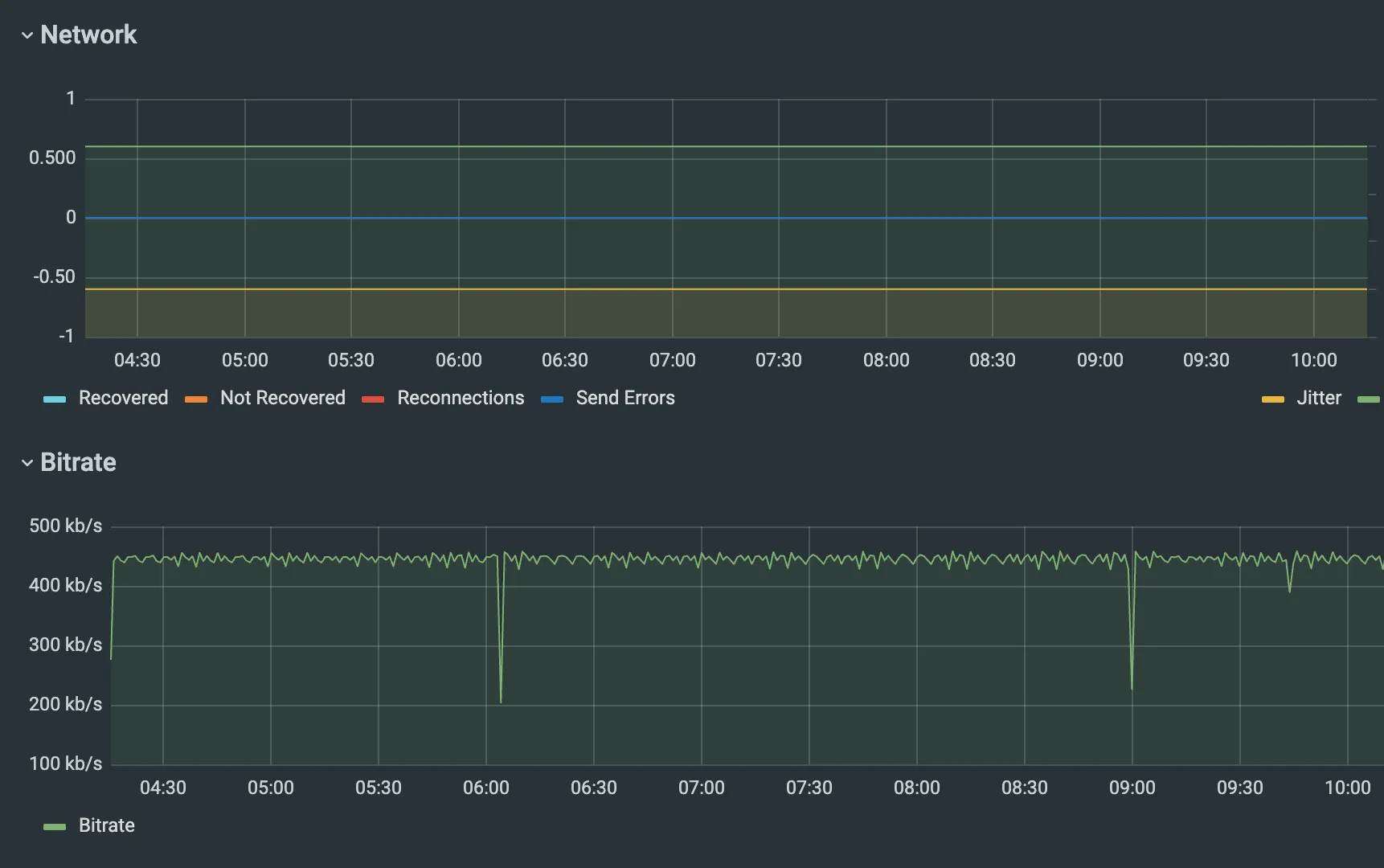Click the Recovered light-blue color swatch
The width and height of the screenshot is (1384, 868).
pyautogui.click(x=55, y=399)
